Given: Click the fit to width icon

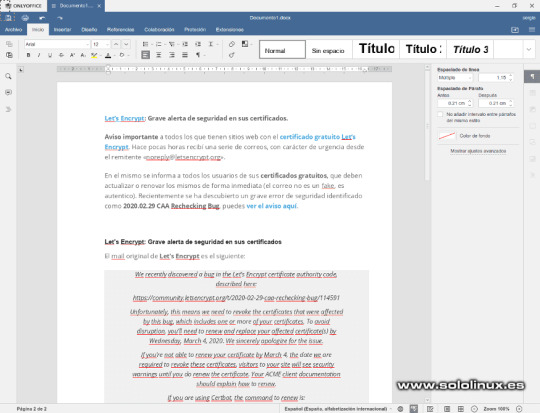Looking at the screenshot, I should point(461,409).
